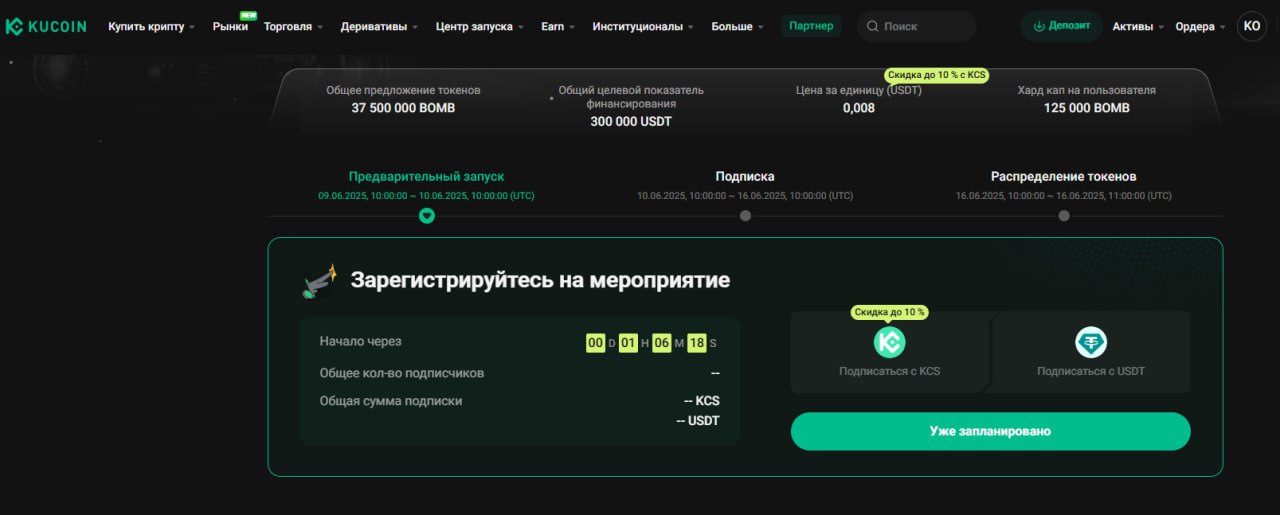The width and height of the screenshot is (1280, 515).
Task: Click the 16.06.2025 distribution date range
Action: (1064, 196)
